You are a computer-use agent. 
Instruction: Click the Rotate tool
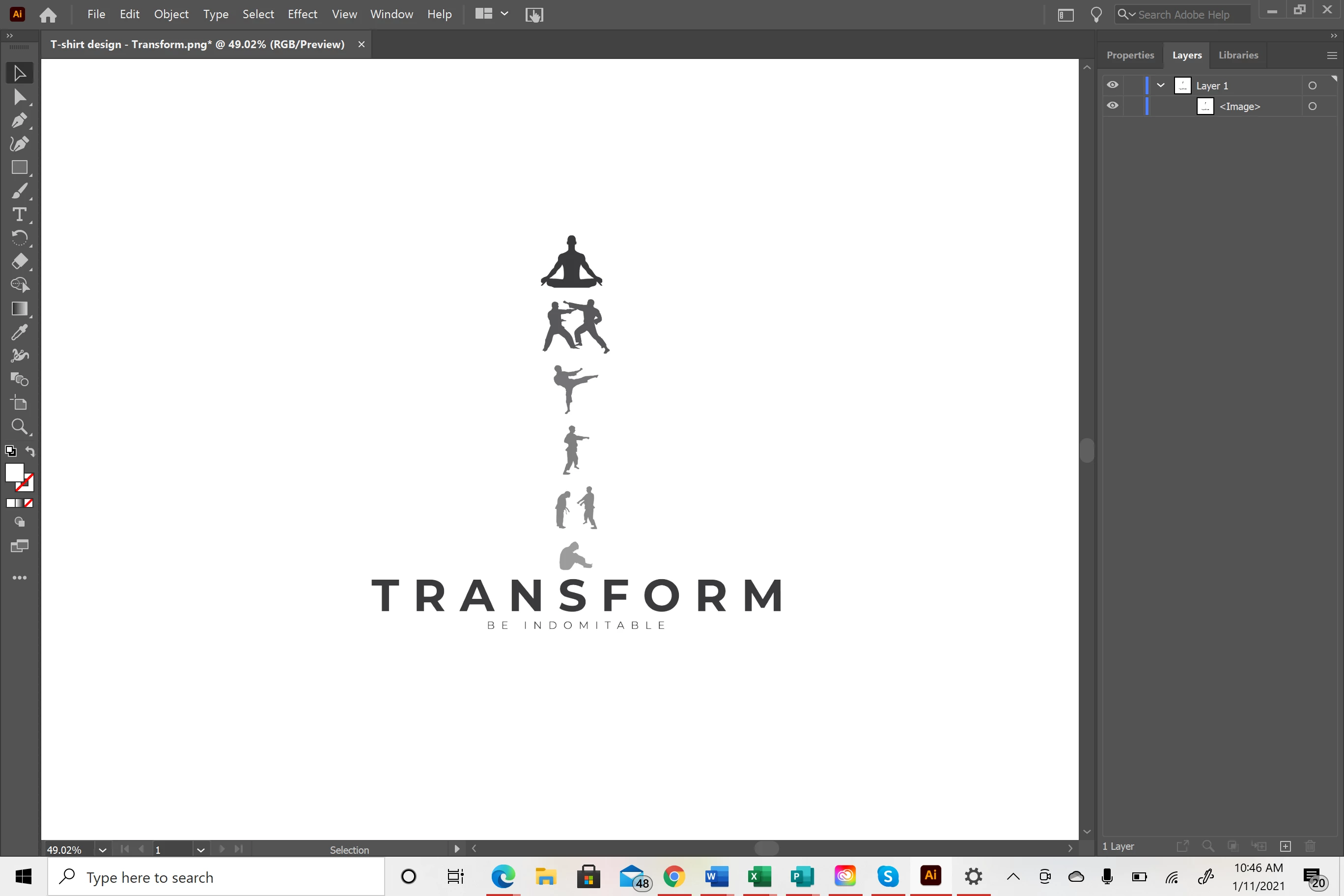click(19, 238)
